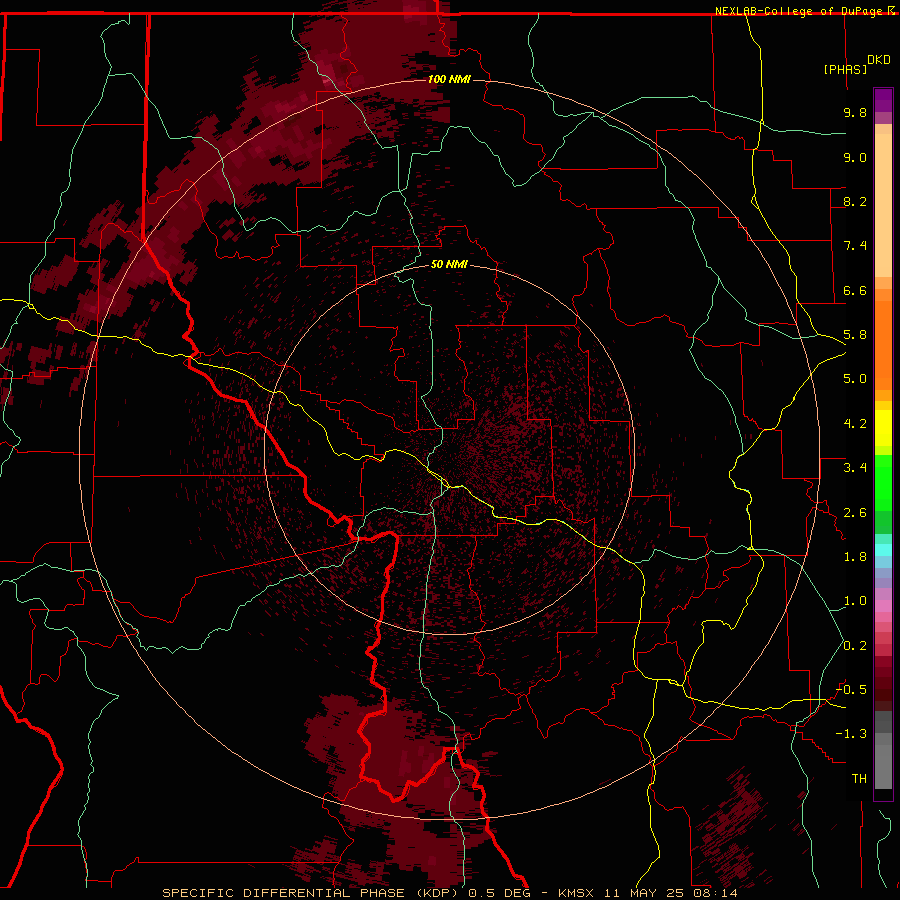Click the 50 NMI range ring label
This screenshot has height=900, width=900.
point(449,265)
